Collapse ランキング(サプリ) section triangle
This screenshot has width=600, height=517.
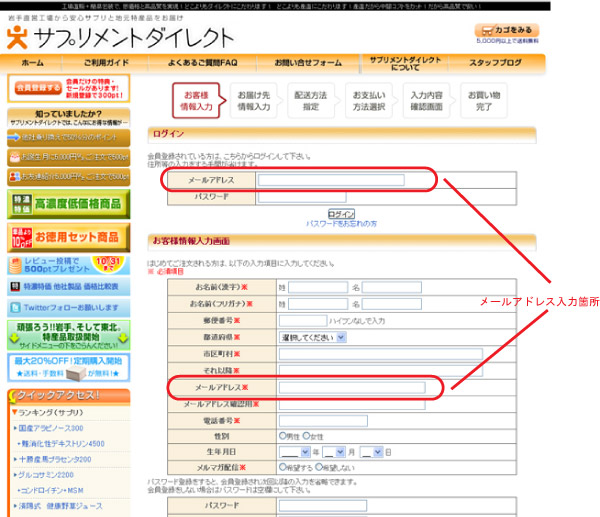pos(14,412)
